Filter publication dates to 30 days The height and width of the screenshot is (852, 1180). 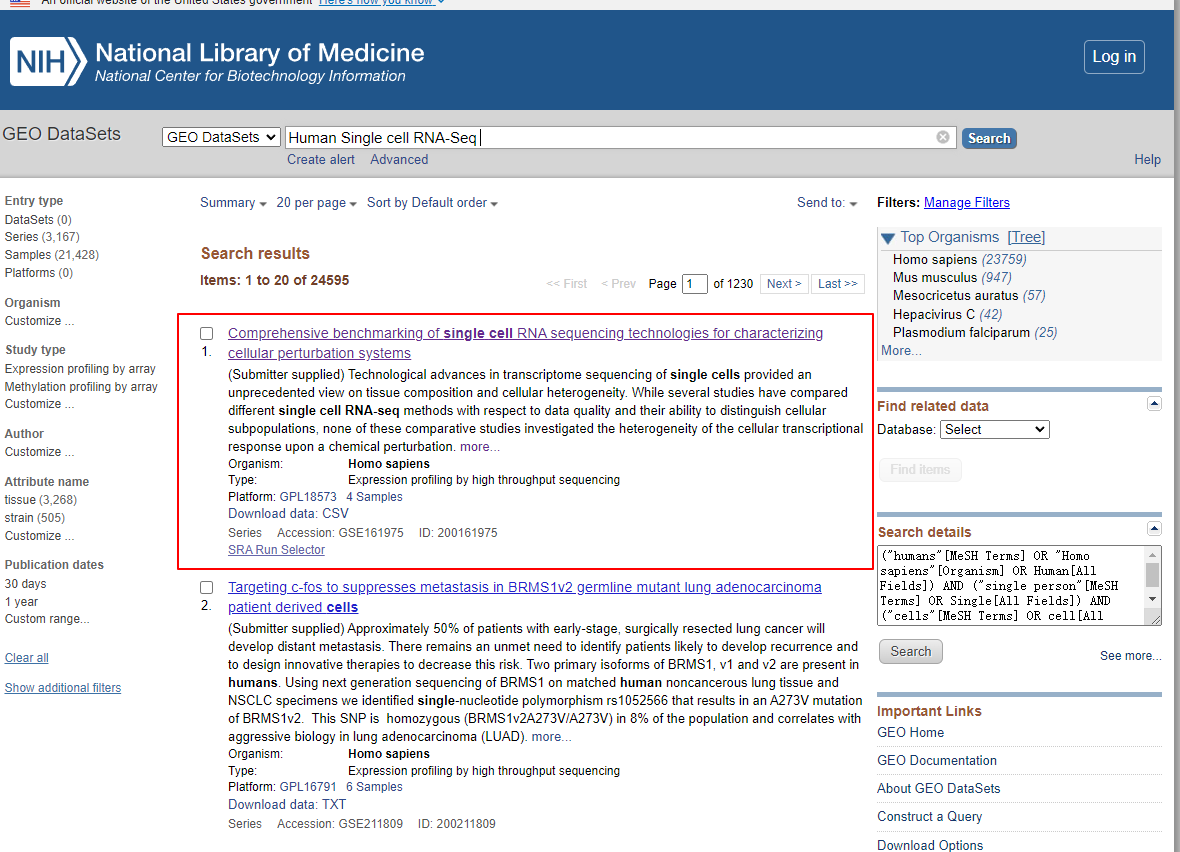26,584
